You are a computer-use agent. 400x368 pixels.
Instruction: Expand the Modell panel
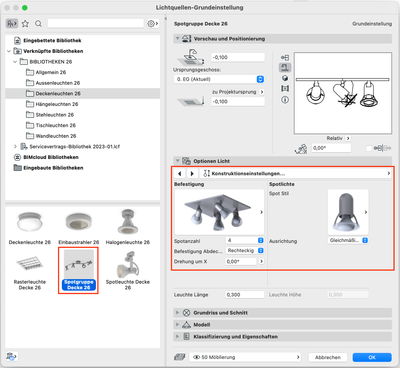[x=177, y=325]
